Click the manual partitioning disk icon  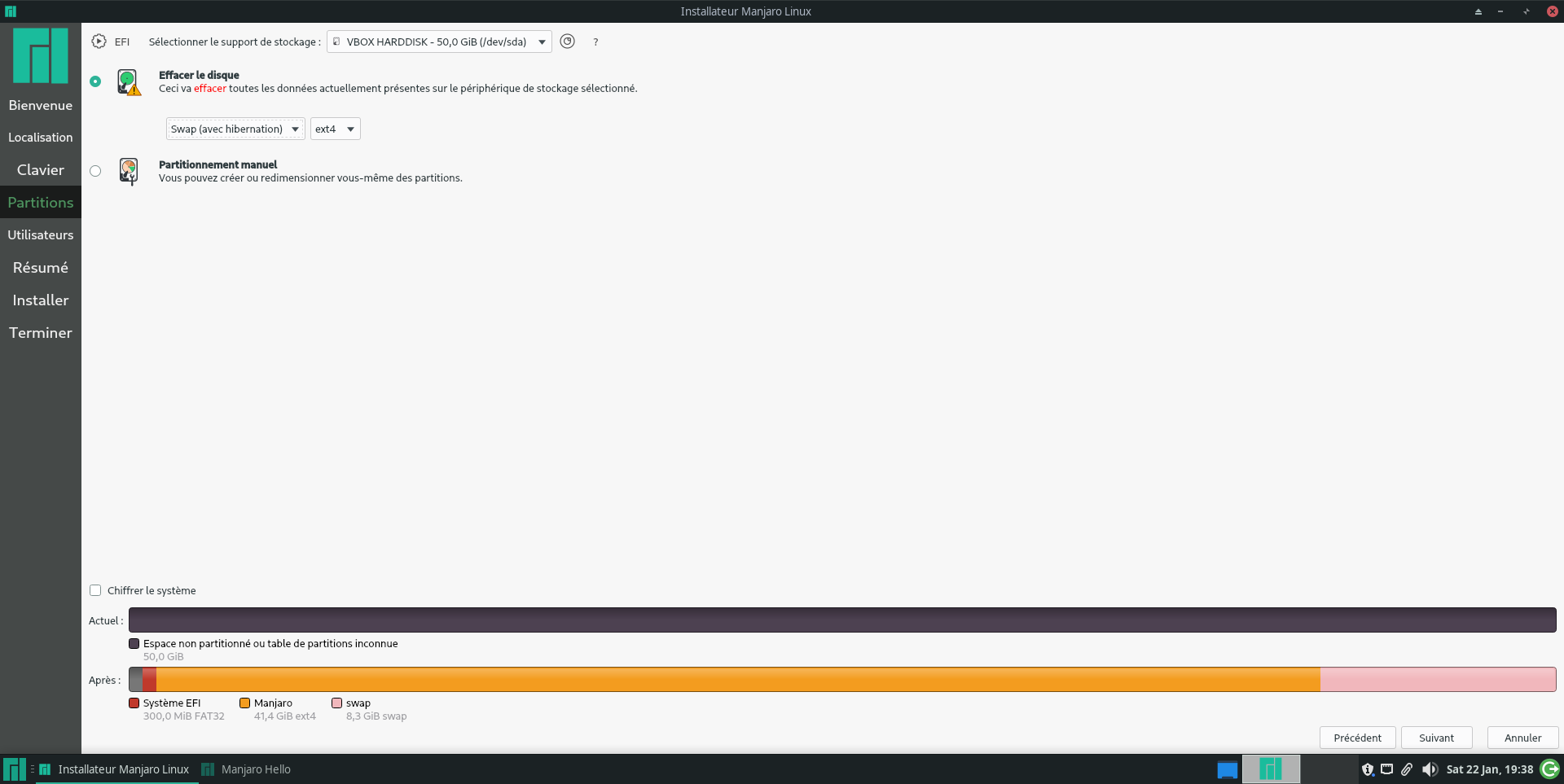coord(130,171)
